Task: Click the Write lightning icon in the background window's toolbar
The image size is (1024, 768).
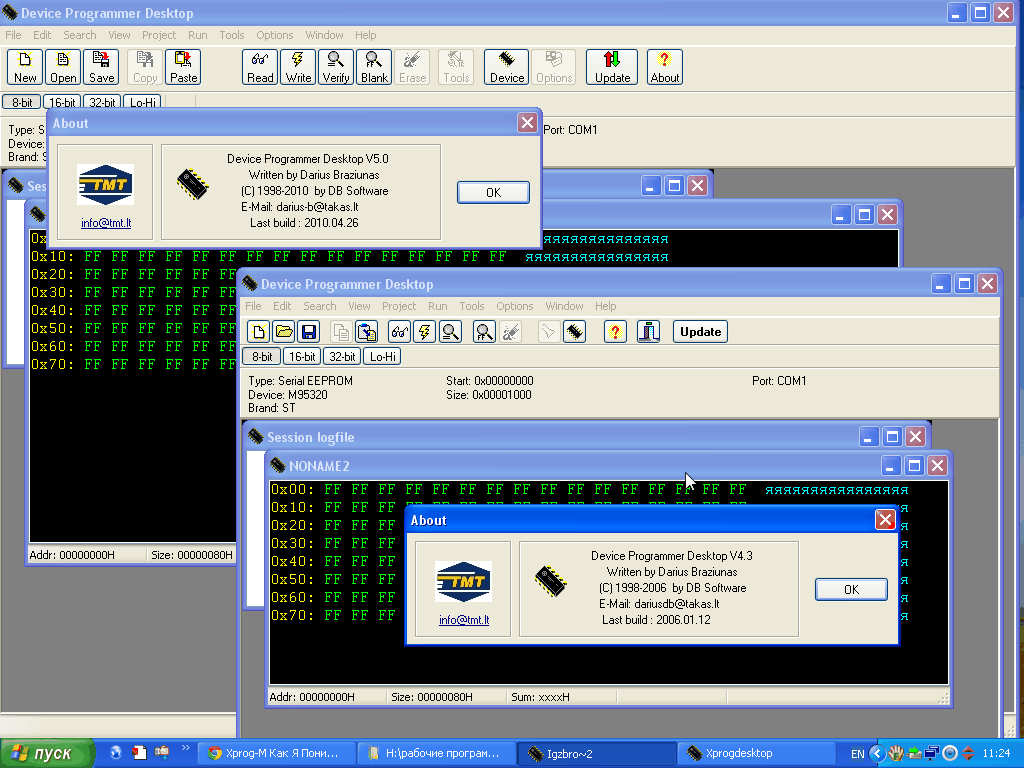Action: pos(298,67)
